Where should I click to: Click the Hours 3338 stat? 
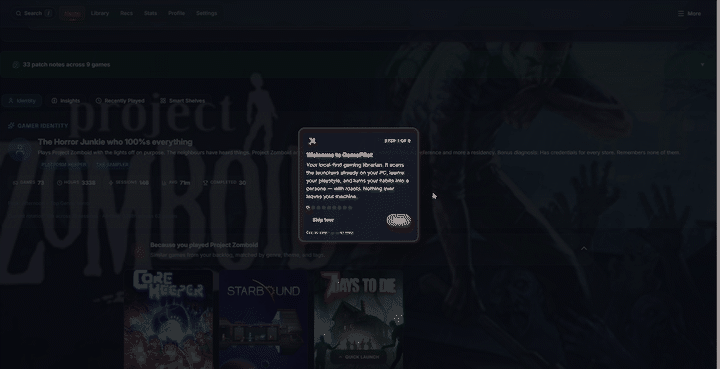click(76, 183)
